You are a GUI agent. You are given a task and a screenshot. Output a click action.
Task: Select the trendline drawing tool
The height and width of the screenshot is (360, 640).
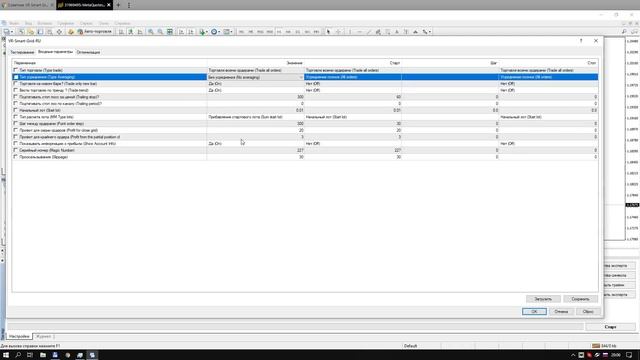click(x=369, y=32)
